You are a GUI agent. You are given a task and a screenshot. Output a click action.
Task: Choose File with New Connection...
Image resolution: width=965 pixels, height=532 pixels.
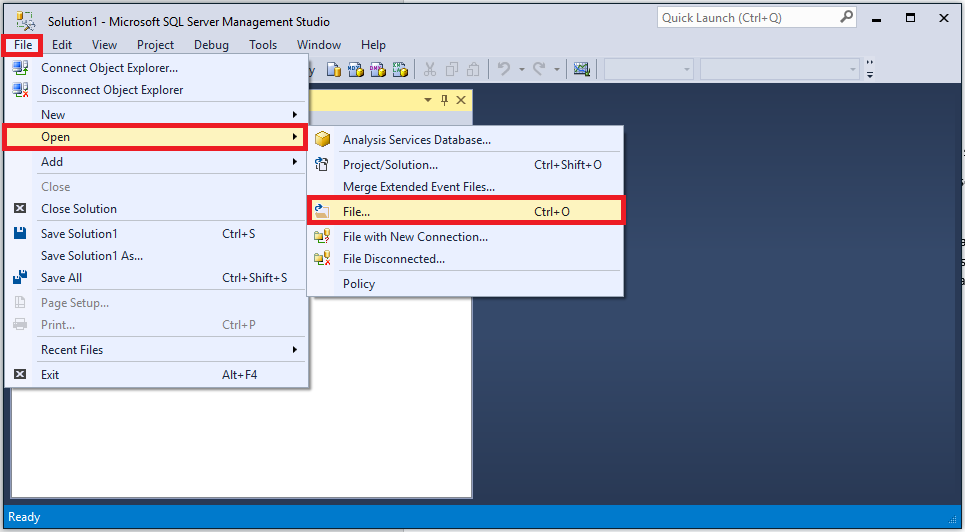point(466,237)
